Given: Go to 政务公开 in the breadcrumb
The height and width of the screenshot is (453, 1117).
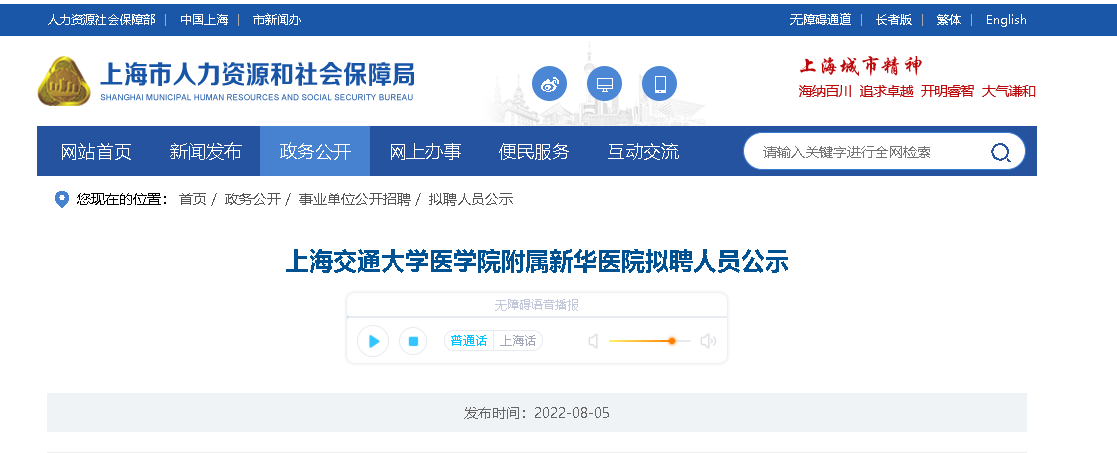Looking at the screenshot, I should coord(252,199).
